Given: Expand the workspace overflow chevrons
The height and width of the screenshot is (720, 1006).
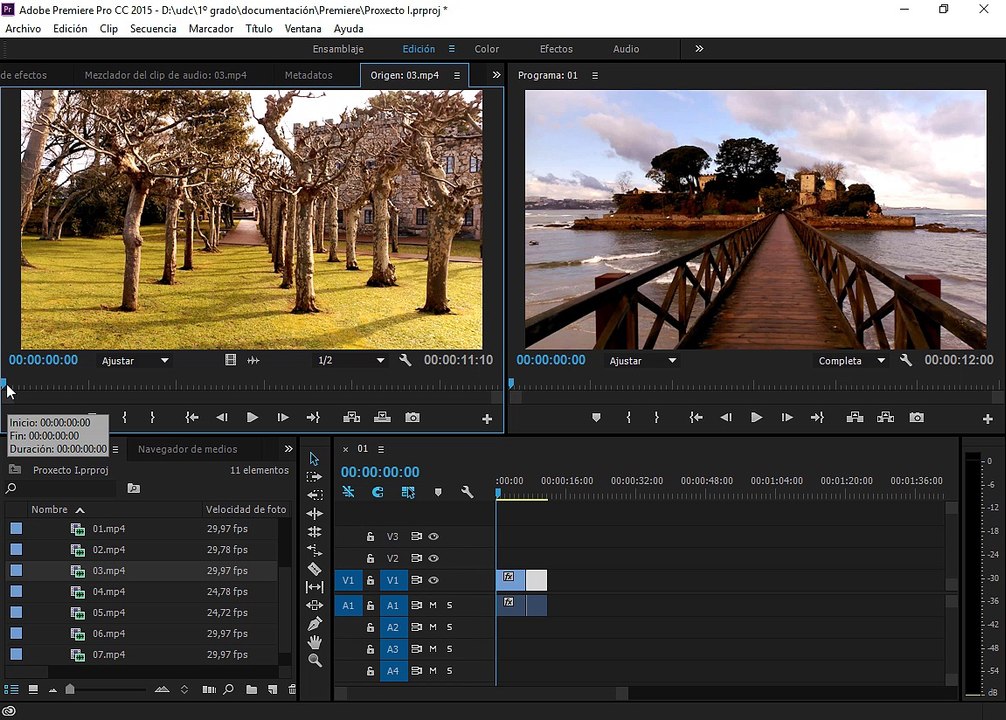Looking at the screenshot, I should click(x=699, y=49).
